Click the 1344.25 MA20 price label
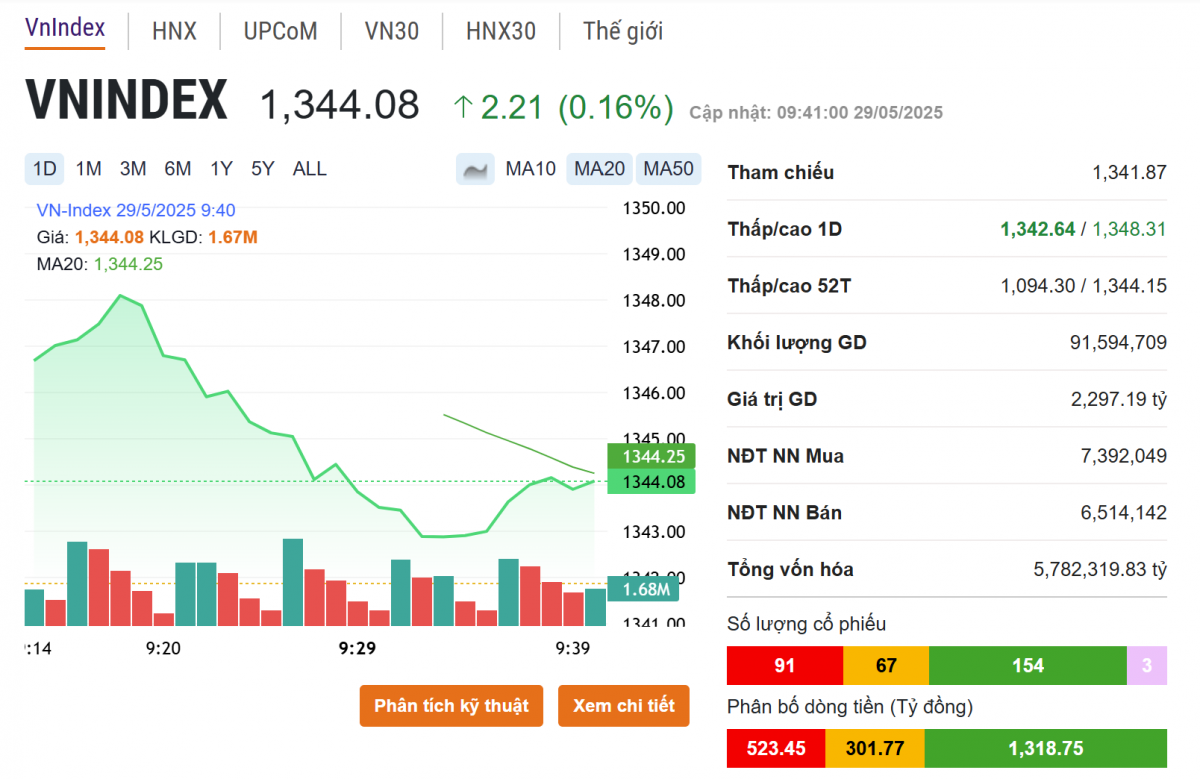The height and width of the screenshot is (779, 1200). pyautogui.click(x=652, y=456)
